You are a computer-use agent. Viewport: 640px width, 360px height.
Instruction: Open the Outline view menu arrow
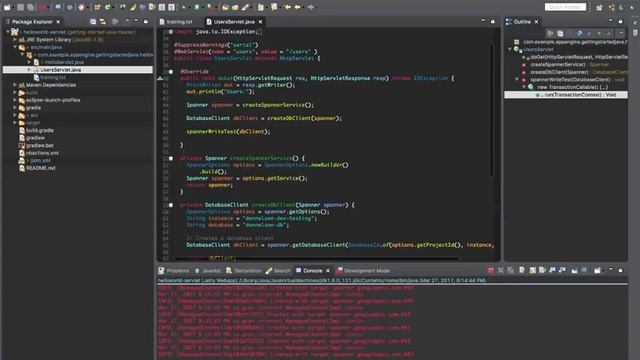click(621, 33)
